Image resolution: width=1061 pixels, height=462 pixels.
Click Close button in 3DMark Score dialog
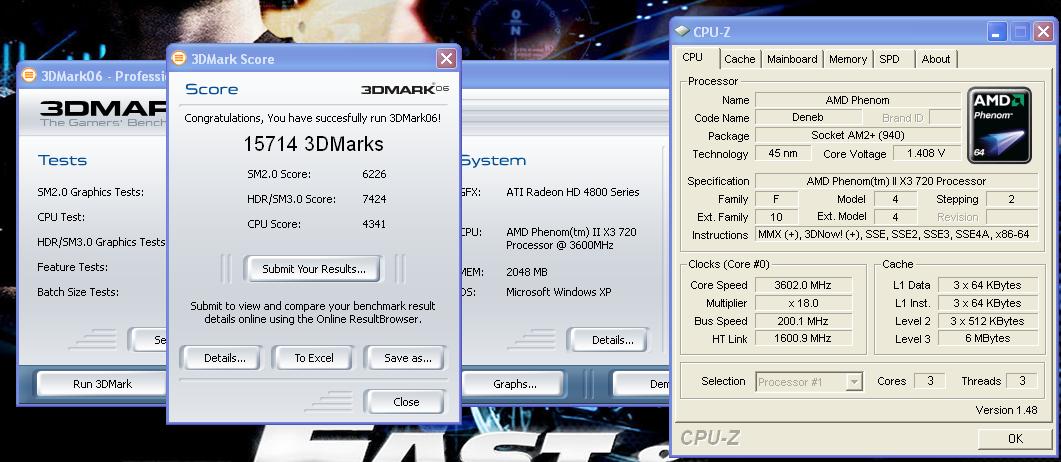[405, 402]
